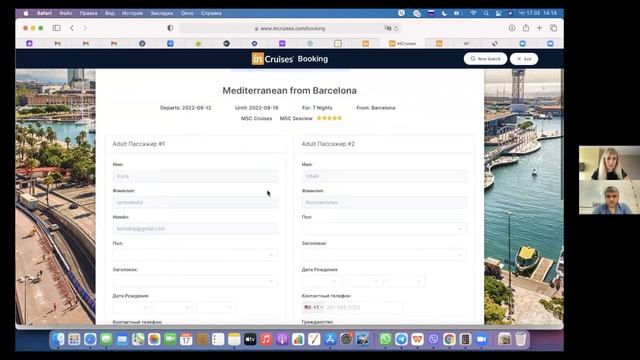Open Viber from the dock
The height and width of the screenshot is (360, 640).
433,339
